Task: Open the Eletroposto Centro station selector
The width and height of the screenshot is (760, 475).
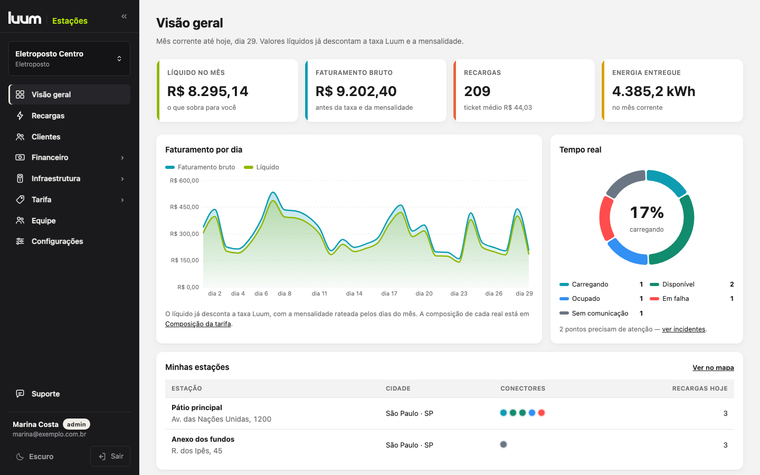Action: tap(69, 59)
